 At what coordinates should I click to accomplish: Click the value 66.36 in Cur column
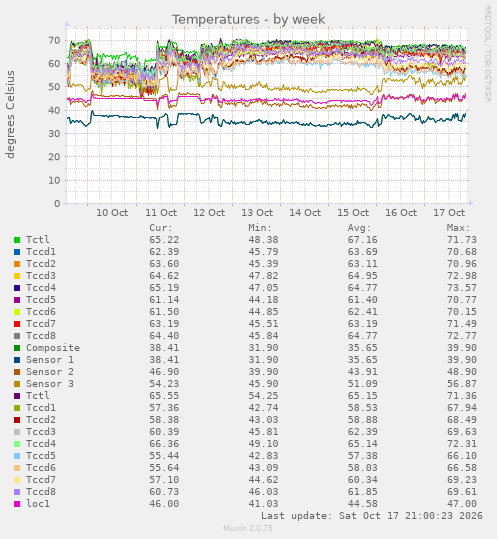point(164,444)
